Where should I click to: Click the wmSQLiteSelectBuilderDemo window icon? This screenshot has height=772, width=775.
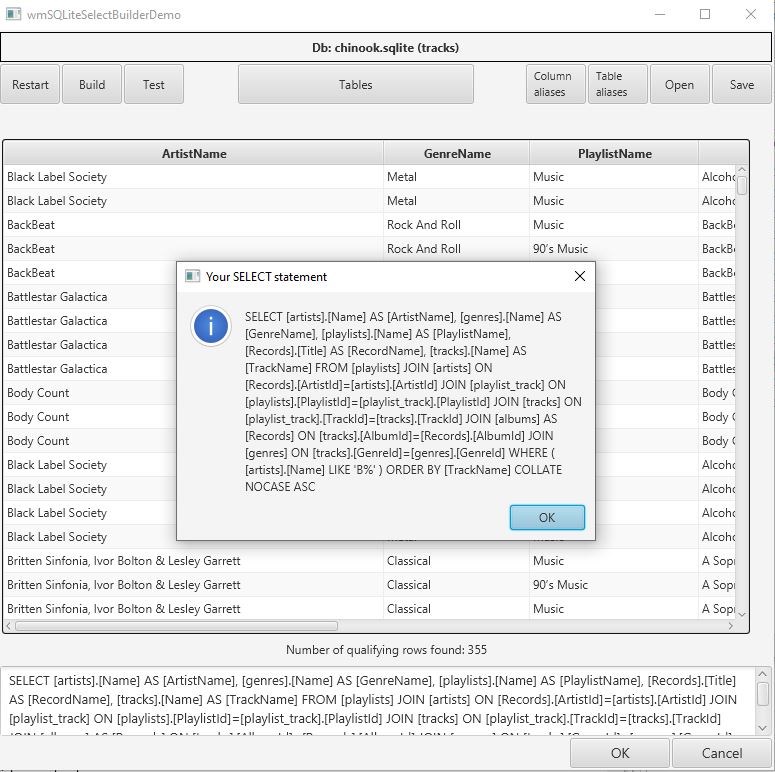click(13, 14)
